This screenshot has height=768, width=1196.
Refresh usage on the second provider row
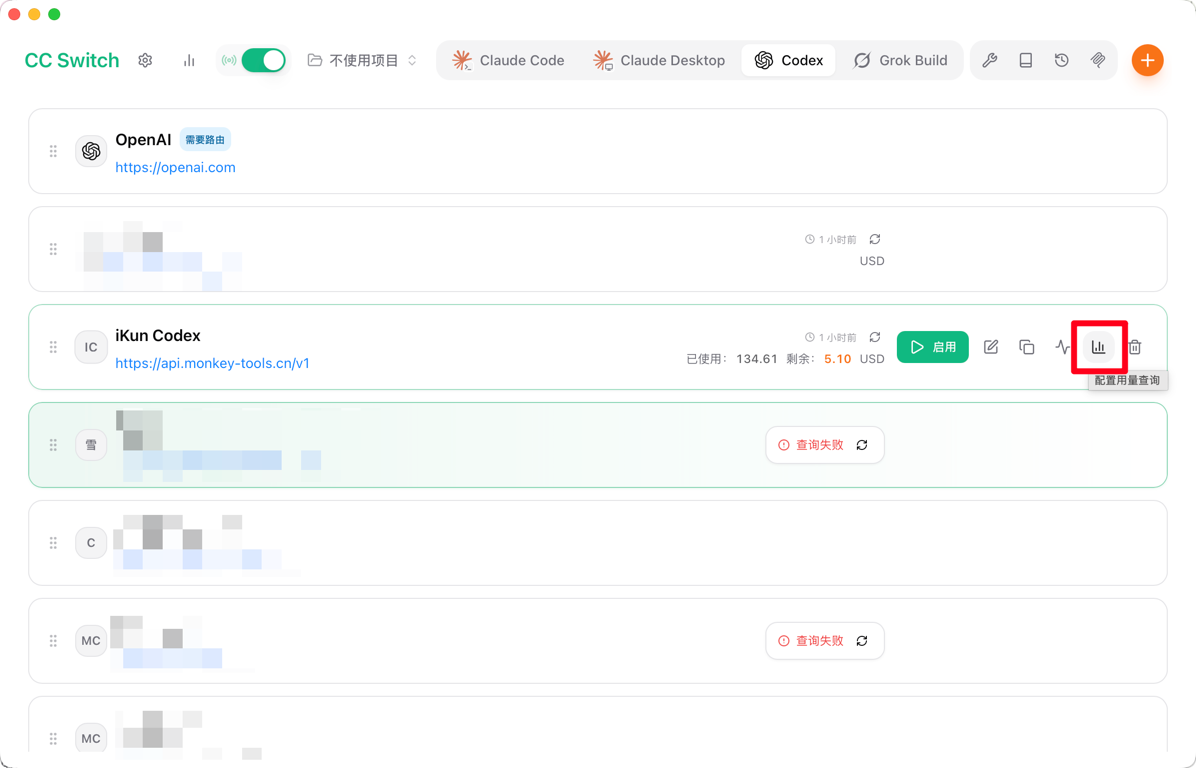click(875, 239)
